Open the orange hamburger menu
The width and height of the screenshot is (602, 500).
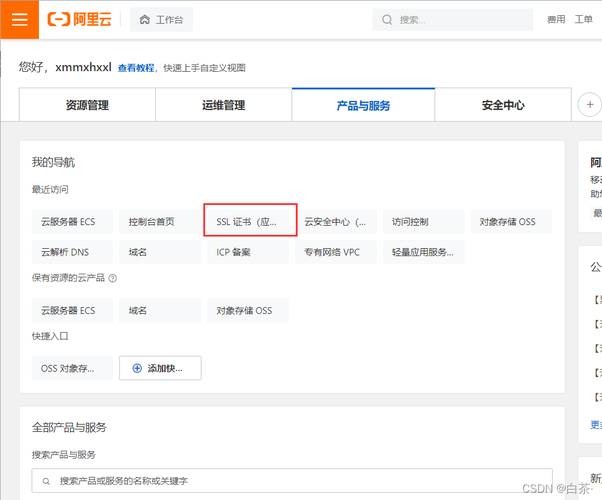point(20,19)
